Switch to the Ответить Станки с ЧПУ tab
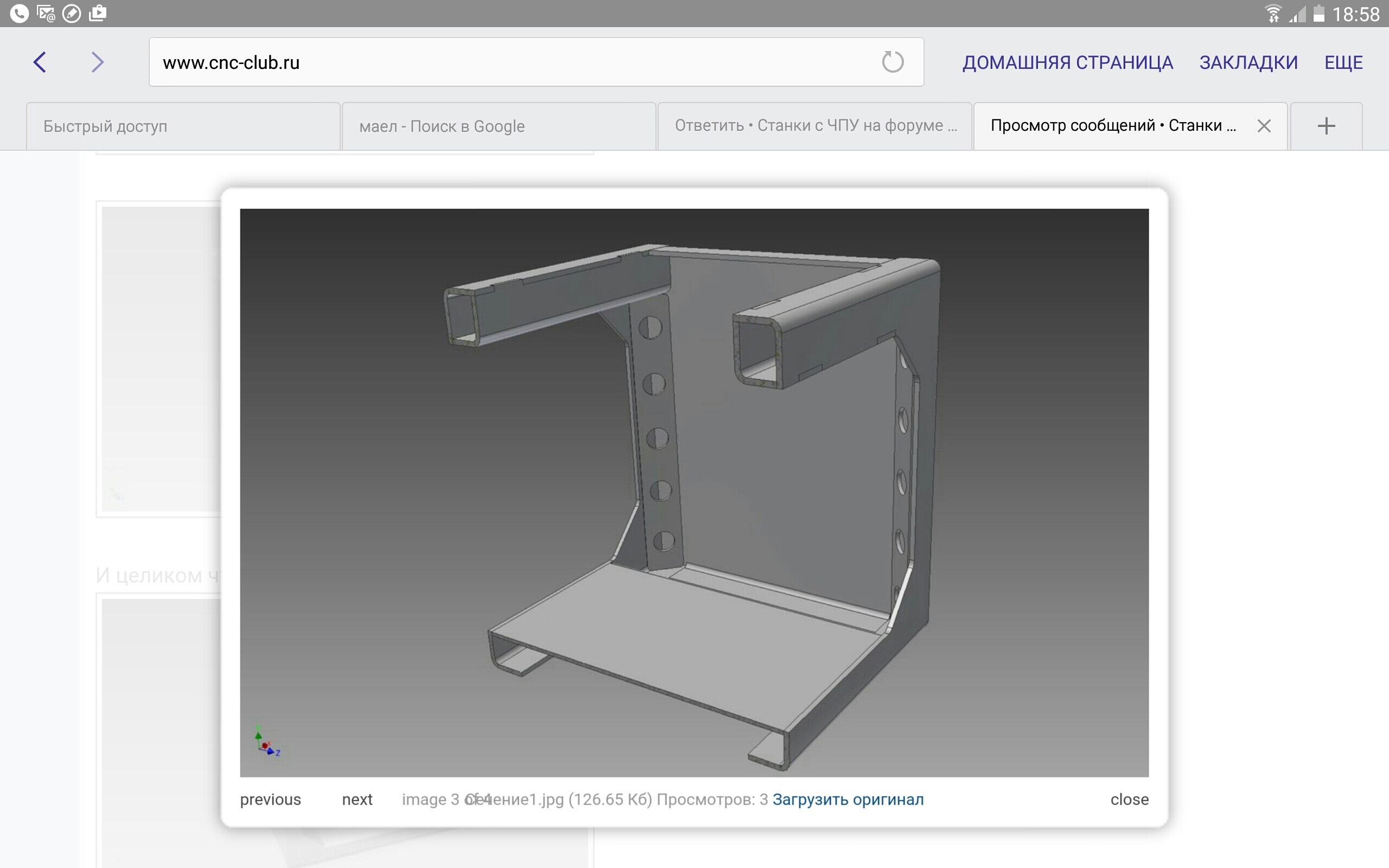This screenshot has width=1389, height=868. point(814,126)
